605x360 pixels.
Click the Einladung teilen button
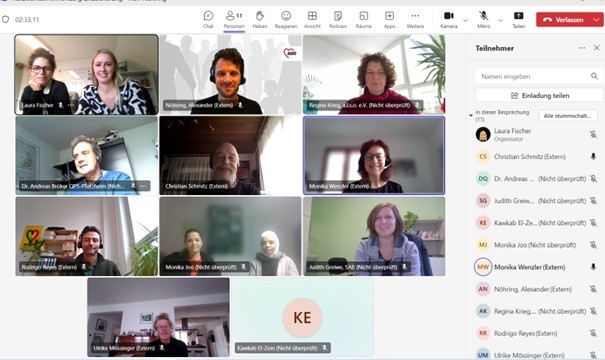pos(539,95)
